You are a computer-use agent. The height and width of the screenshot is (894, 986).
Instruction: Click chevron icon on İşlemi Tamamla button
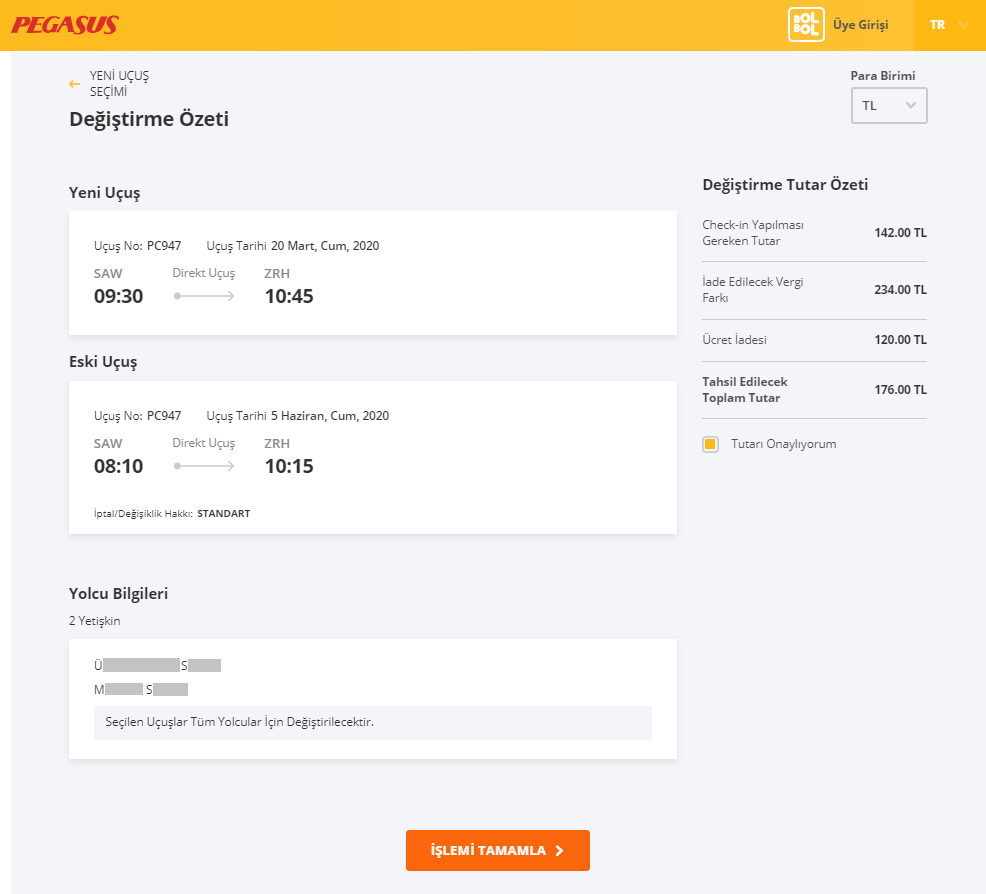tap(559, 851)
